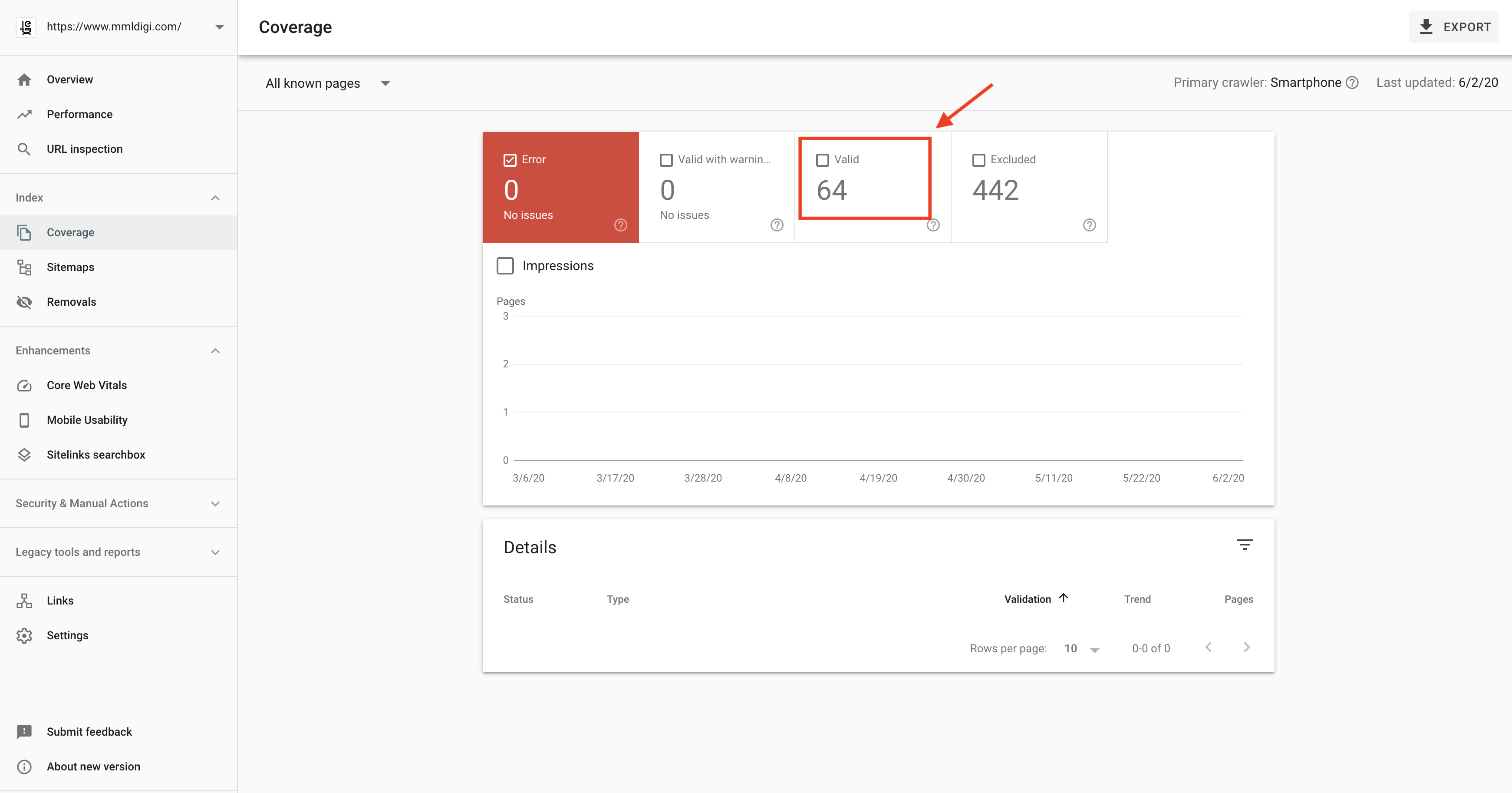The height and width of the screenshot is (793, 1512).
Task: Click Submit feedback link
Action: point(89,732)
